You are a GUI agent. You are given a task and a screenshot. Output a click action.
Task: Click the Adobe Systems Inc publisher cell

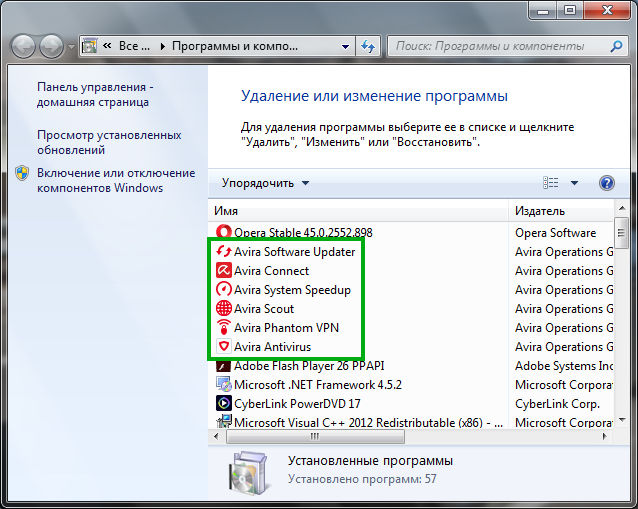coord(564,365)
